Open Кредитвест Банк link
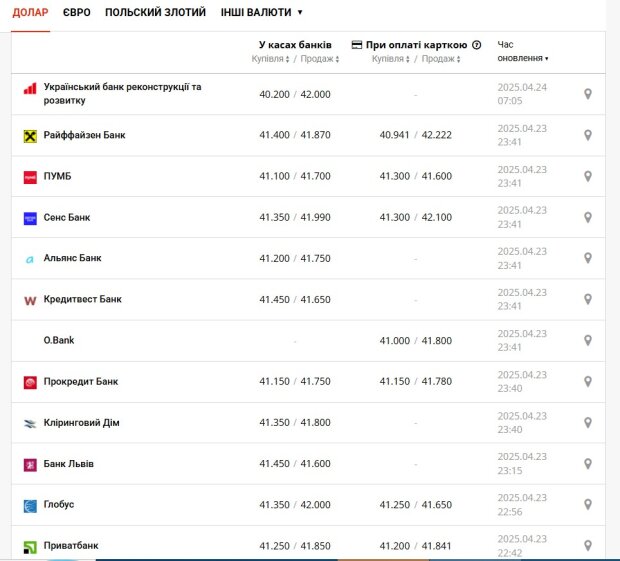This screenshot has height=561, width=620. point(83,299)
